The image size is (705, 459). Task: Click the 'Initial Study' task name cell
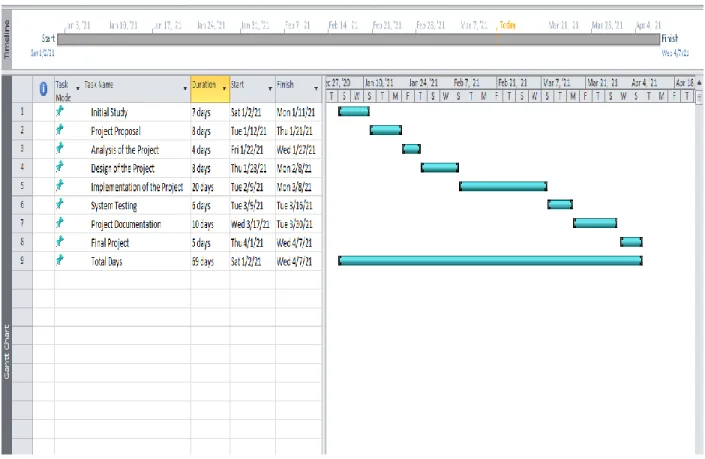(122, 112)
